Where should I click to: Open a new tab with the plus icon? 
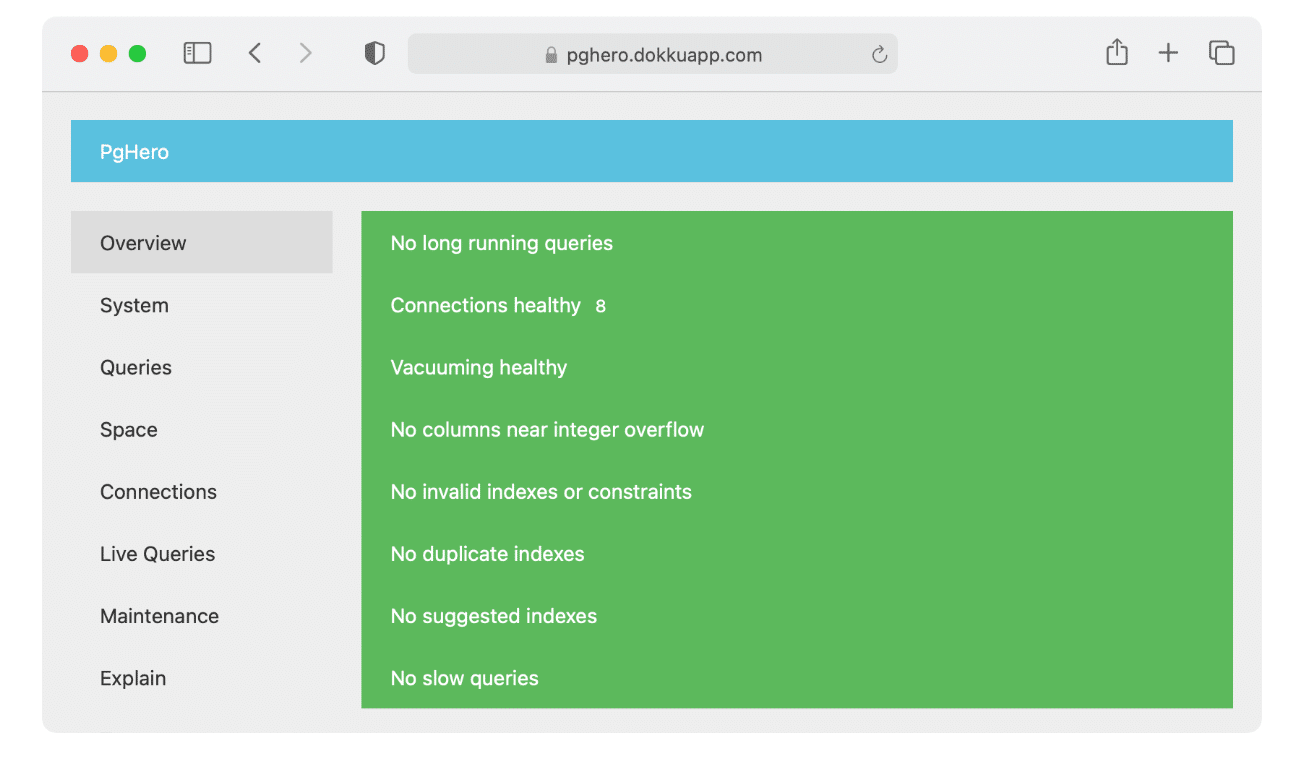[1168, 52]
